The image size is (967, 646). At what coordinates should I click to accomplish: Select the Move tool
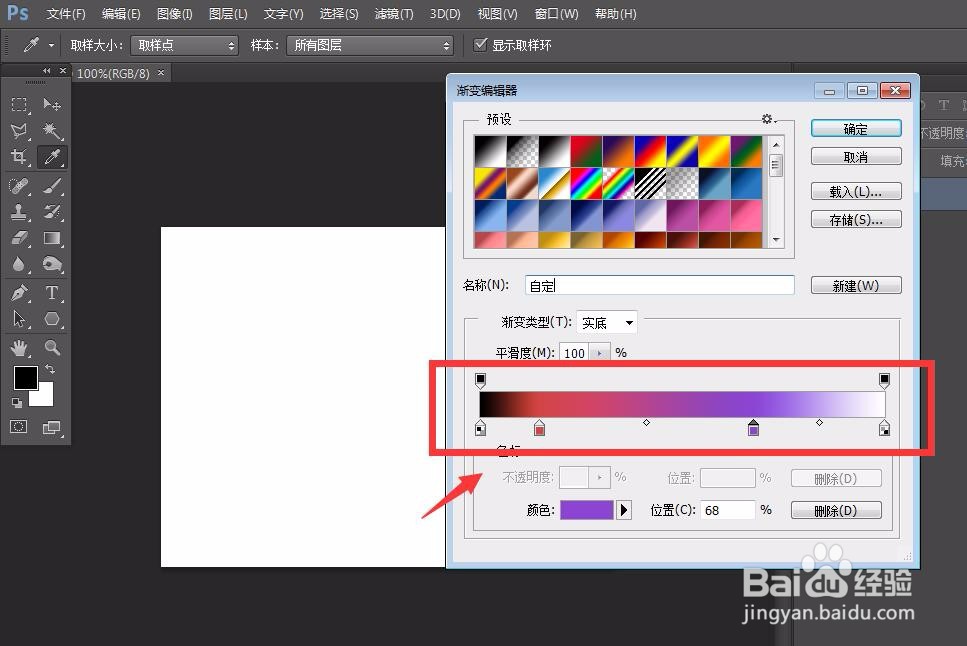point(52,105)
